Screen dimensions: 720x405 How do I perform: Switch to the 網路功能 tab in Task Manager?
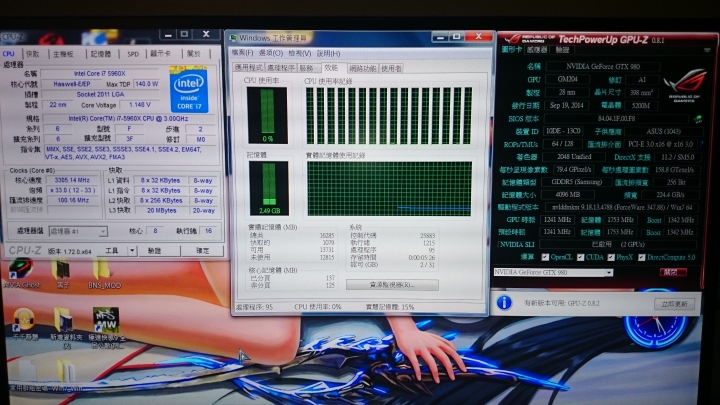click(363, 68)
